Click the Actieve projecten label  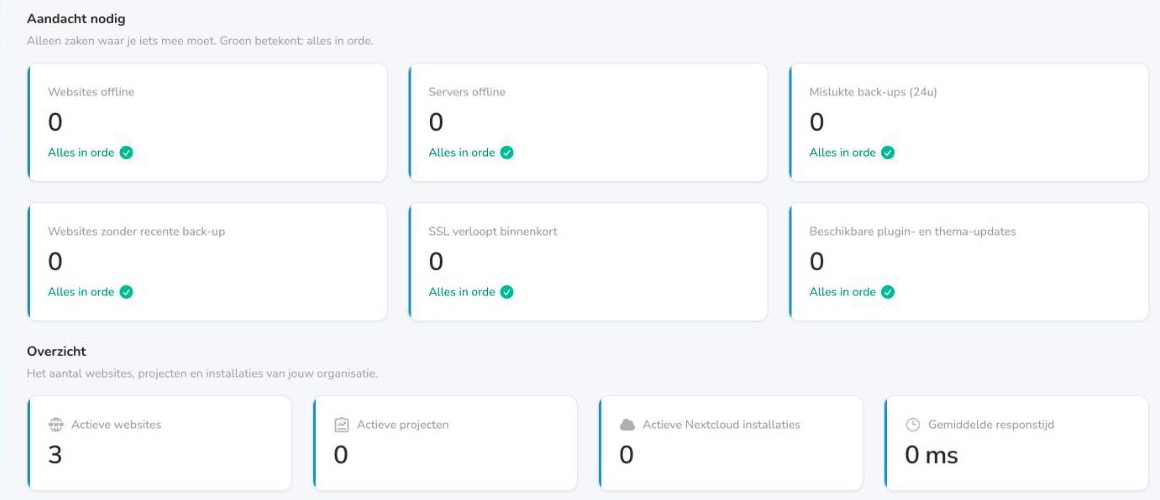[402, 425]
